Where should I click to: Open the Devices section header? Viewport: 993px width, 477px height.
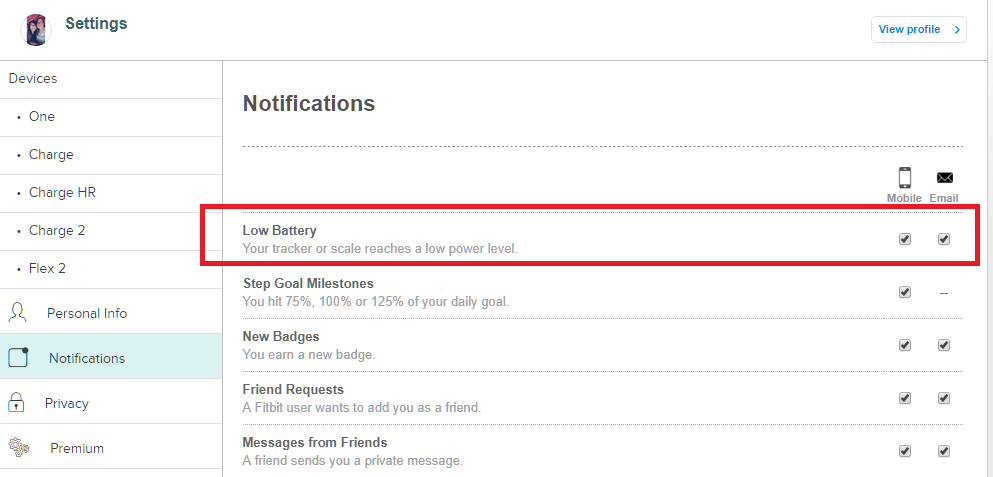[x=33, y=79]
